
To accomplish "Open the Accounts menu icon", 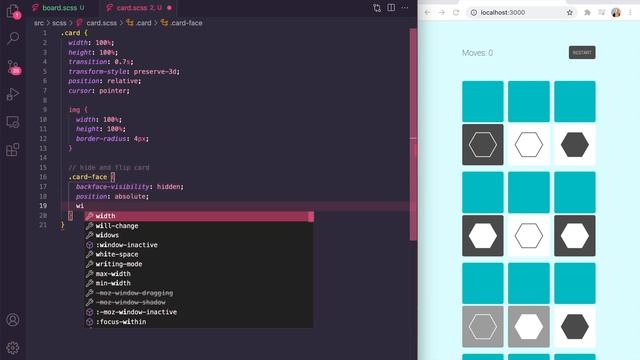I will pos(13,320).
